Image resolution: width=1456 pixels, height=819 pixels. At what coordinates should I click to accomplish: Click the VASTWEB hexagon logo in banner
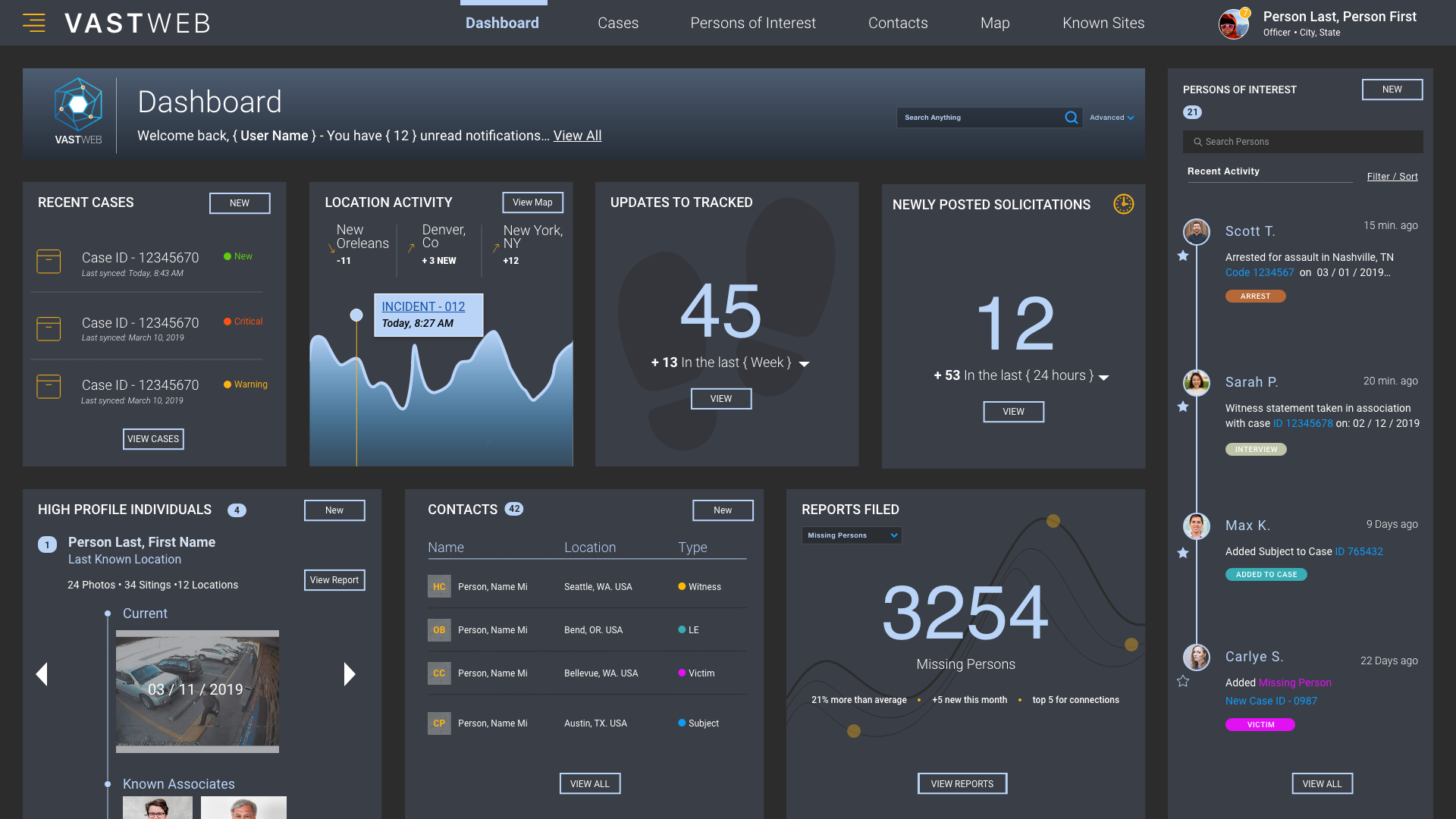click(x=78, y=105)
